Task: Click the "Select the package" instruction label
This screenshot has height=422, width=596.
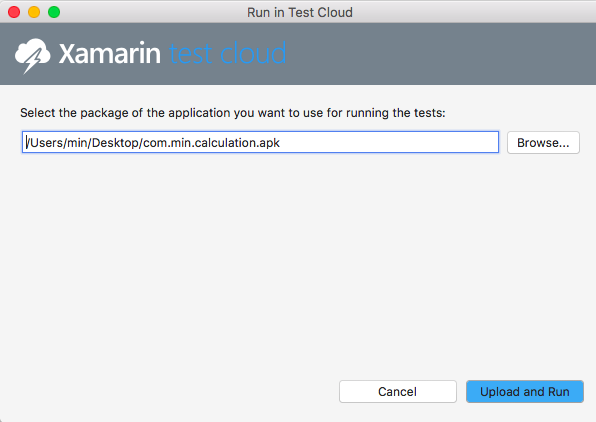Action: 233,113
